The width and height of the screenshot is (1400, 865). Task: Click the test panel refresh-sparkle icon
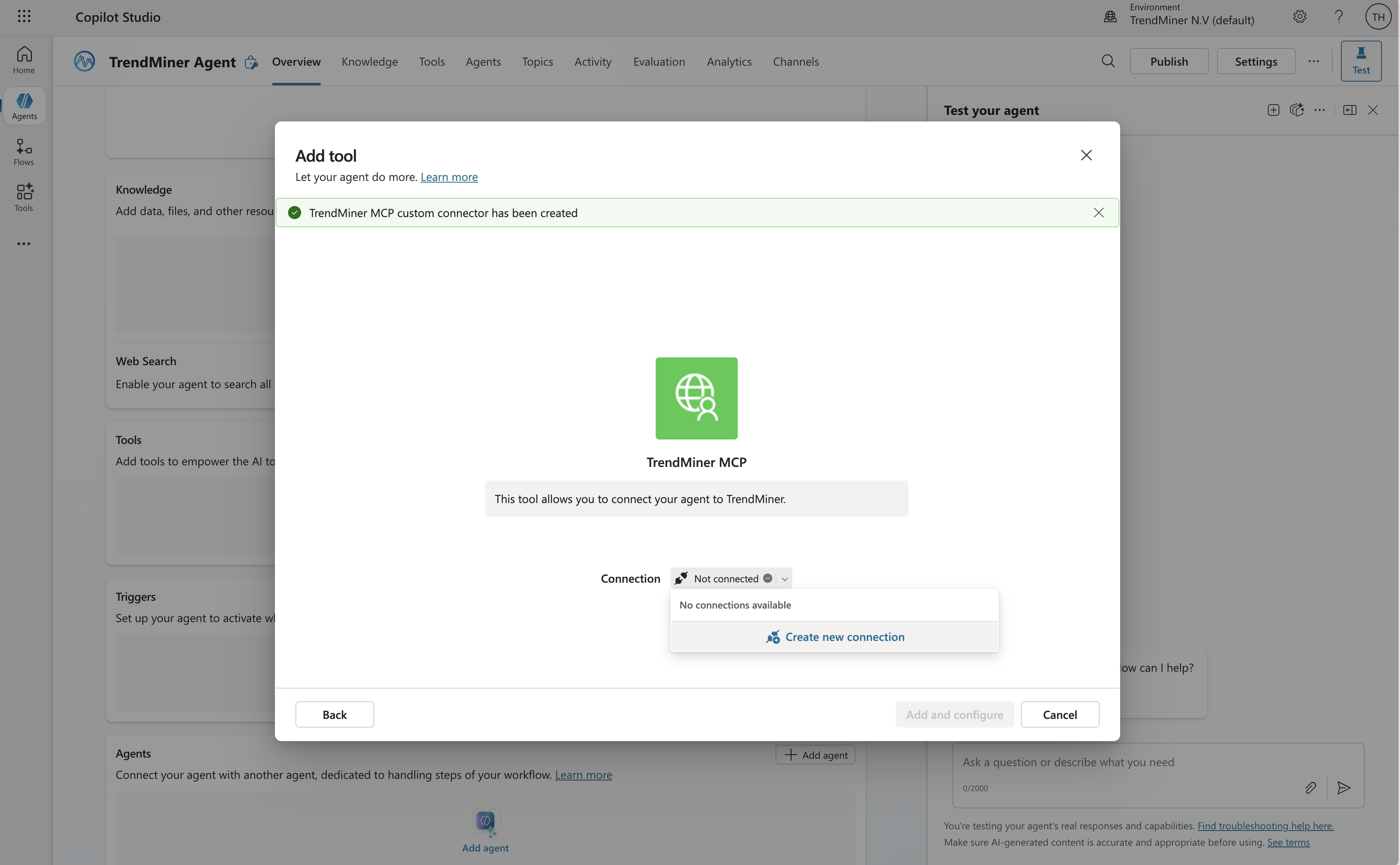[x=1297, y=110]
